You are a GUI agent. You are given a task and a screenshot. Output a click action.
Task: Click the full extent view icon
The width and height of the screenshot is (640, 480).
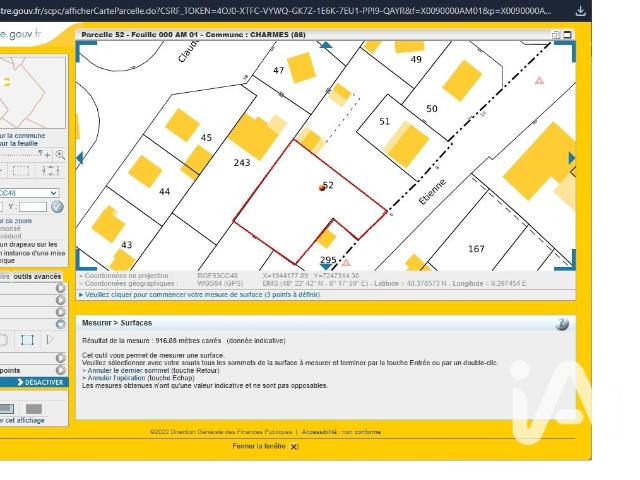point(51,171)
